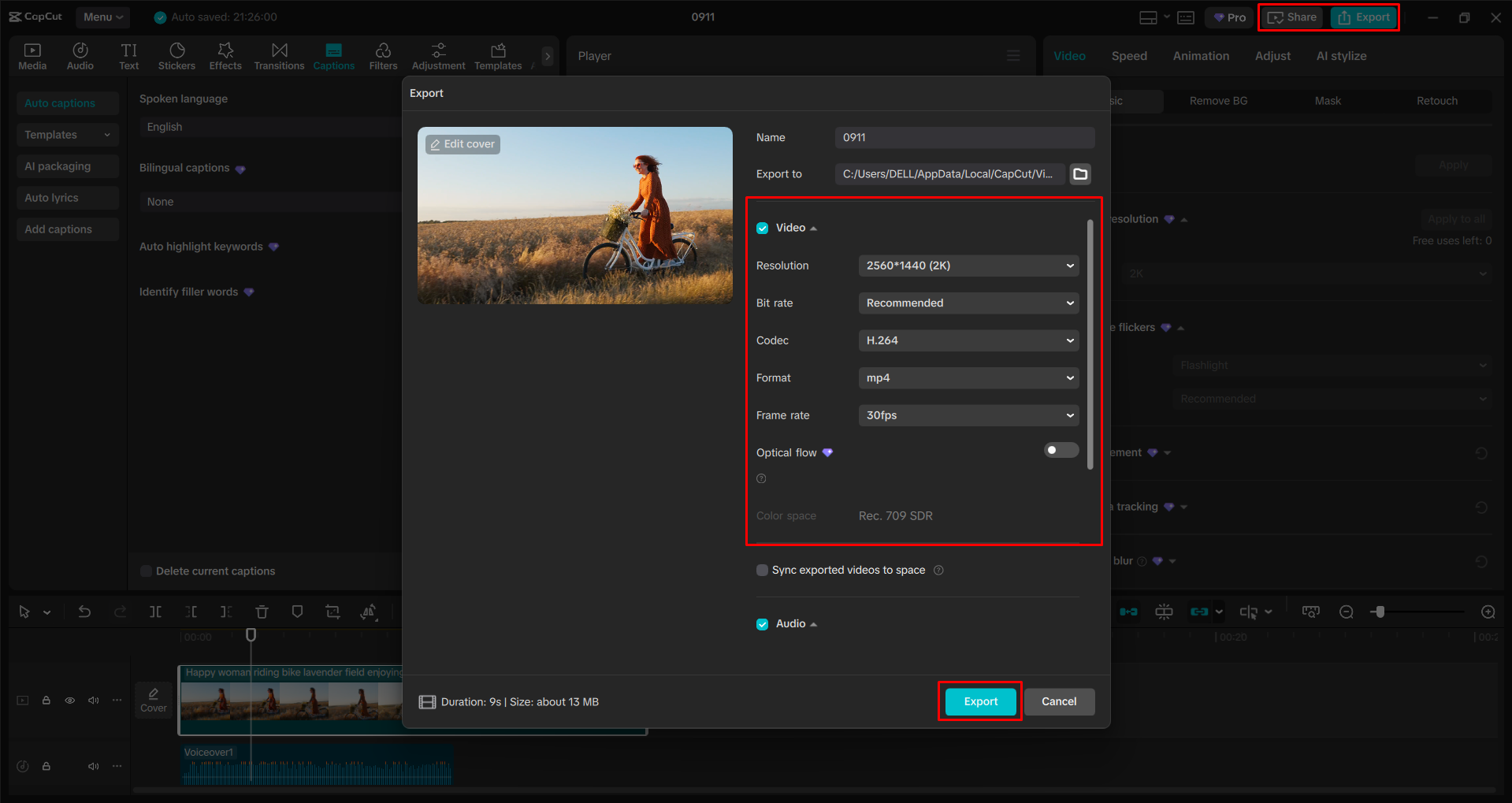1512x803 pixels.
Task: Click the delete trash icon in timeline toolbar
Action: click(262, 612)
